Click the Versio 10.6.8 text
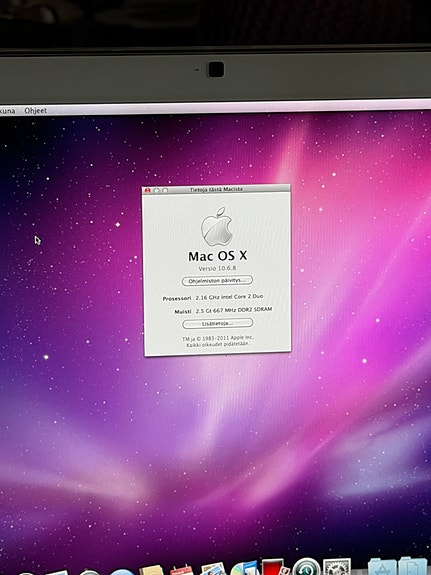 point(218,268)
